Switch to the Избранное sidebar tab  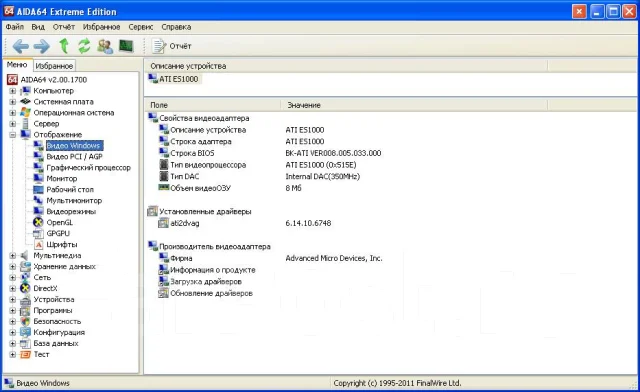click(54, 66)
